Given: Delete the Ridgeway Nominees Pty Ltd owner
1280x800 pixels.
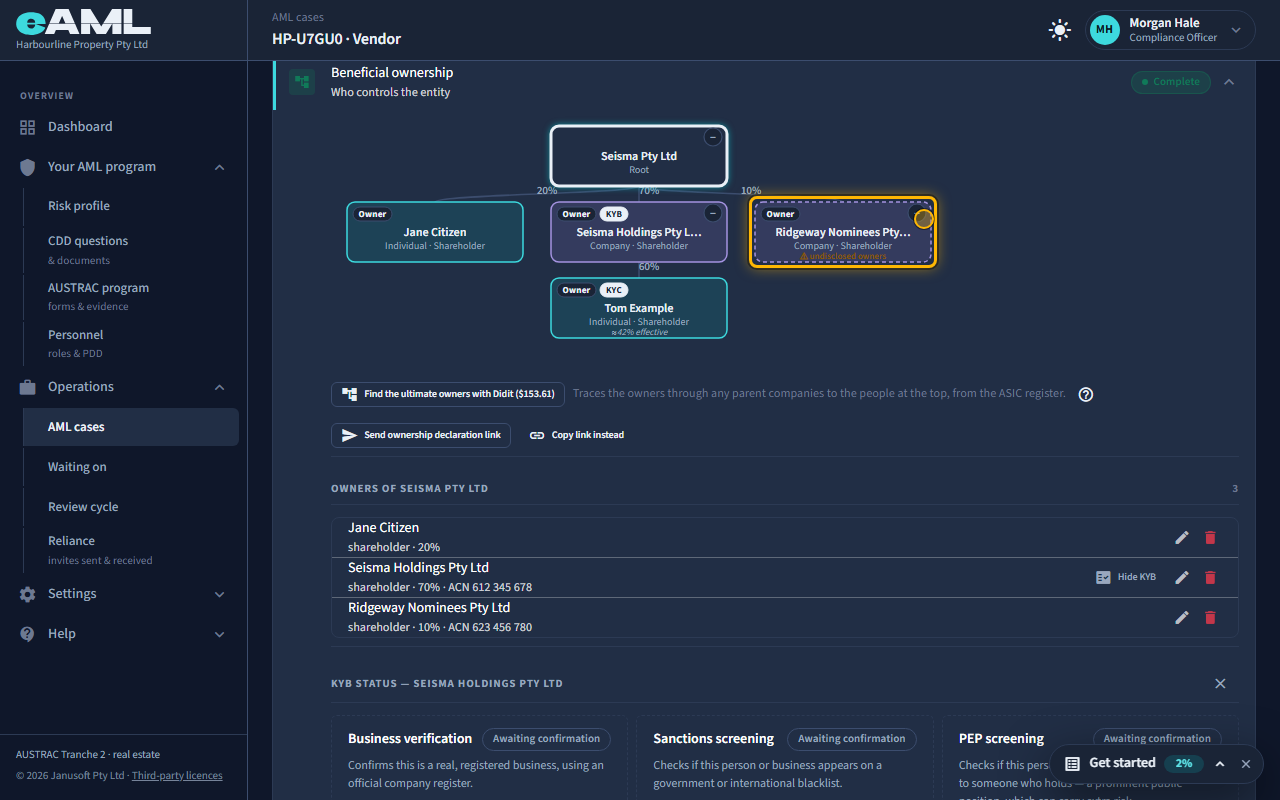Looking at the screenshot, I should [x=1210, y=617].
